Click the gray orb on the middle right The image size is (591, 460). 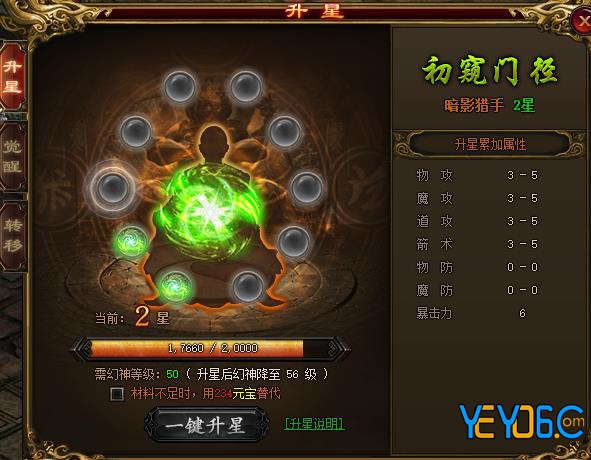(x=307, y=188)
